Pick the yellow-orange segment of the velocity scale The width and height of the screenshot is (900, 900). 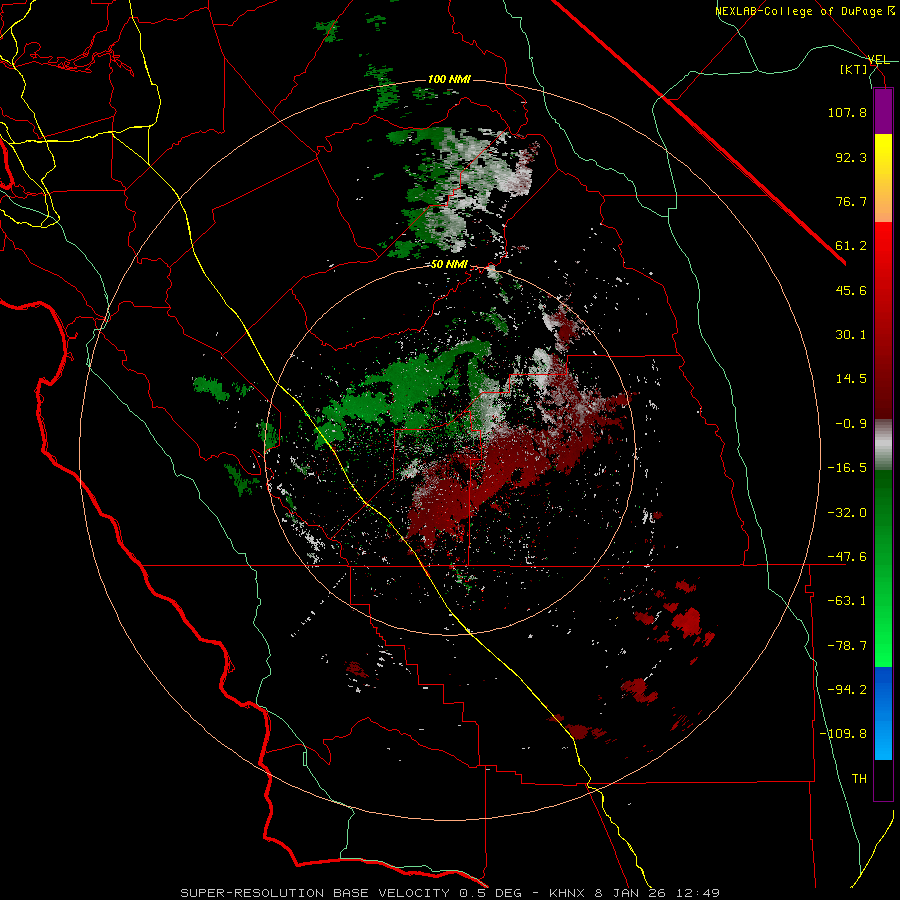(883, 178)
